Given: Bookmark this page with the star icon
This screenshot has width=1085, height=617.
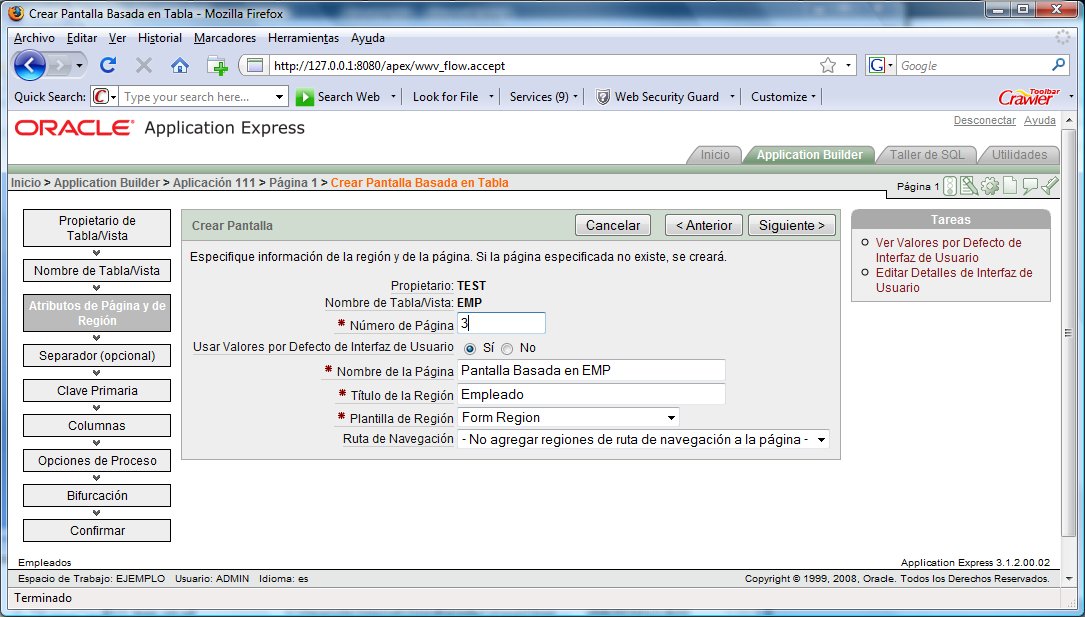Looking at the screenshot, I should tap(828, 66).
